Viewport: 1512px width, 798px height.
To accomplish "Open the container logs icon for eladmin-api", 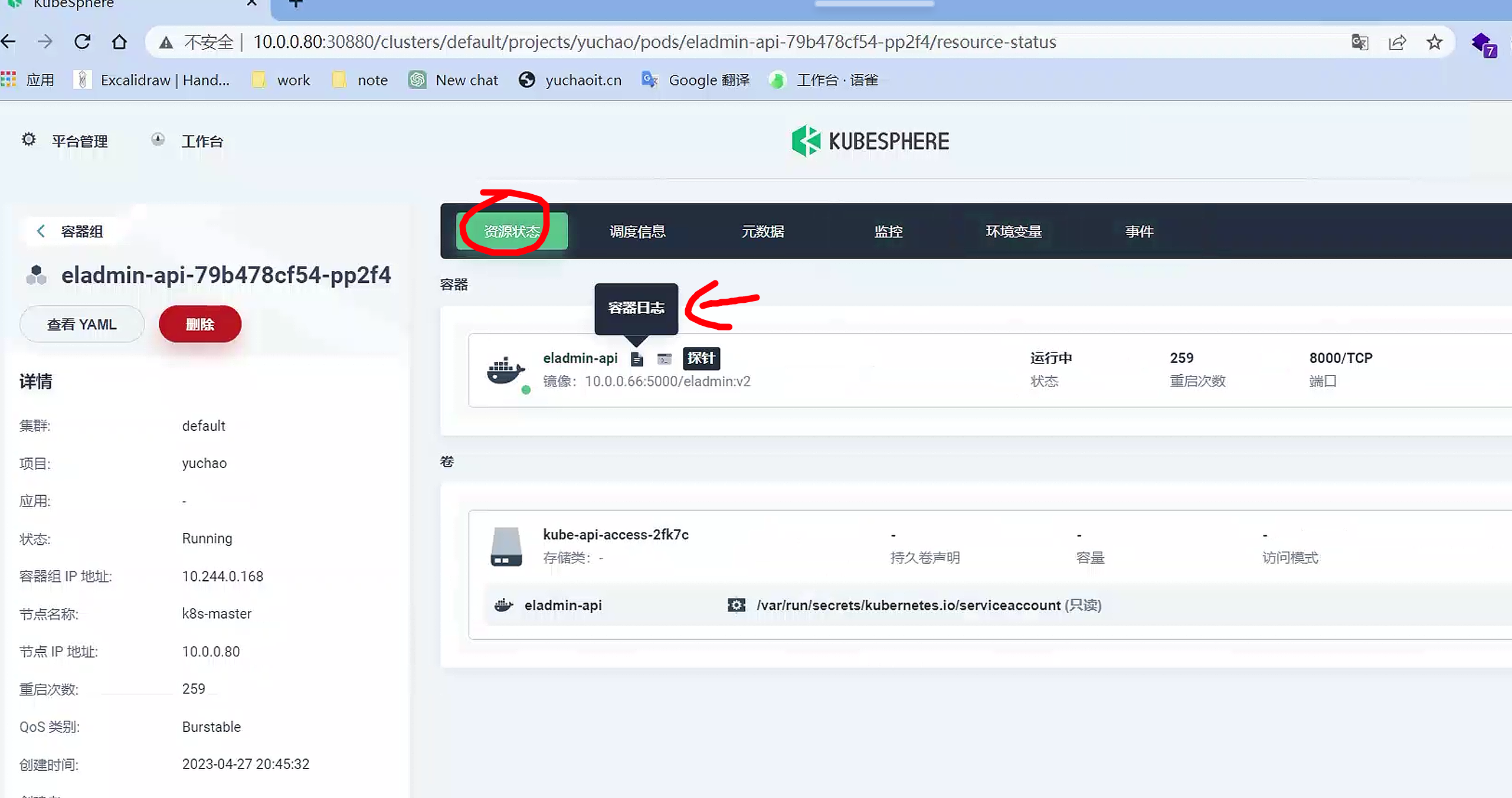I will click(x=636, y=359).
